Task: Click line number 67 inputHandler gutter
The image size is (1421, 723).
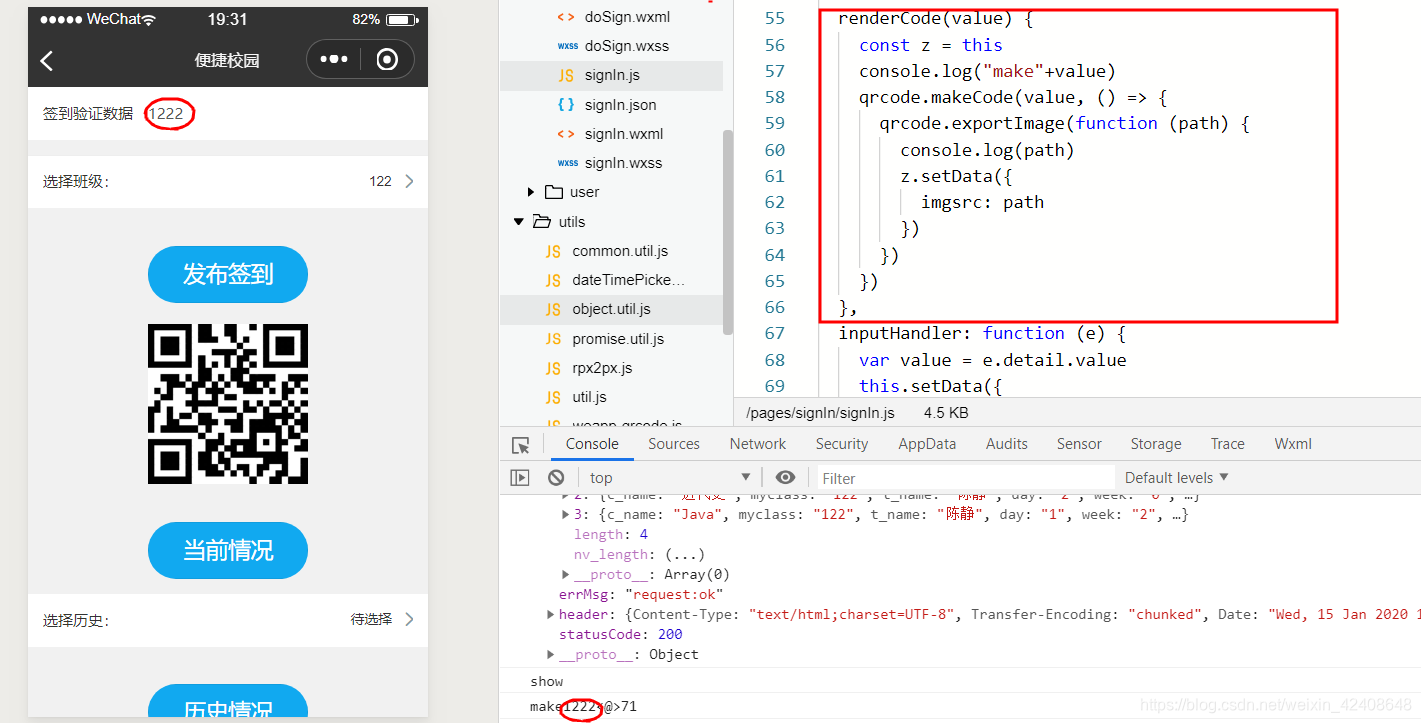Action: click(774, 333)
